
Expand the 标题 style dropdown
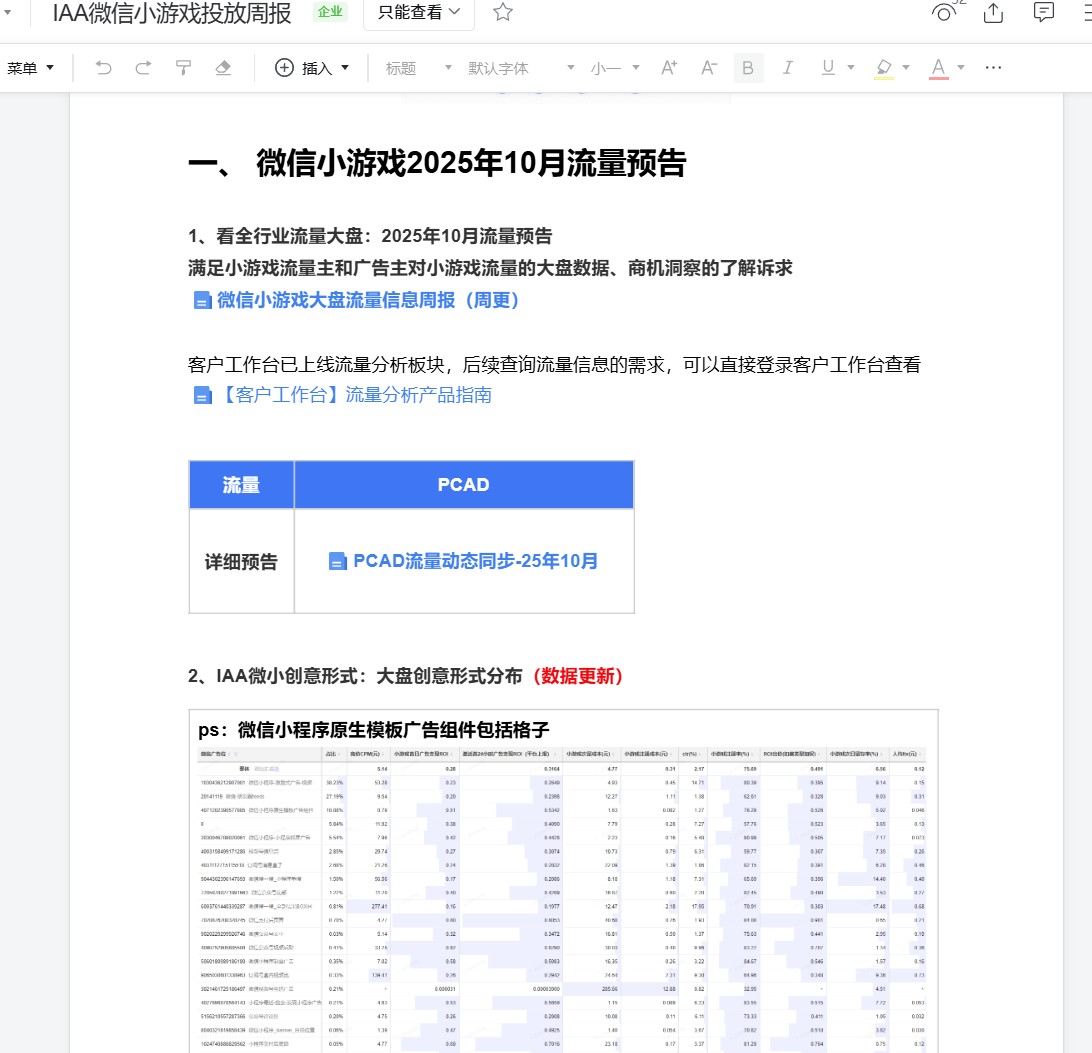coord(419,68)
